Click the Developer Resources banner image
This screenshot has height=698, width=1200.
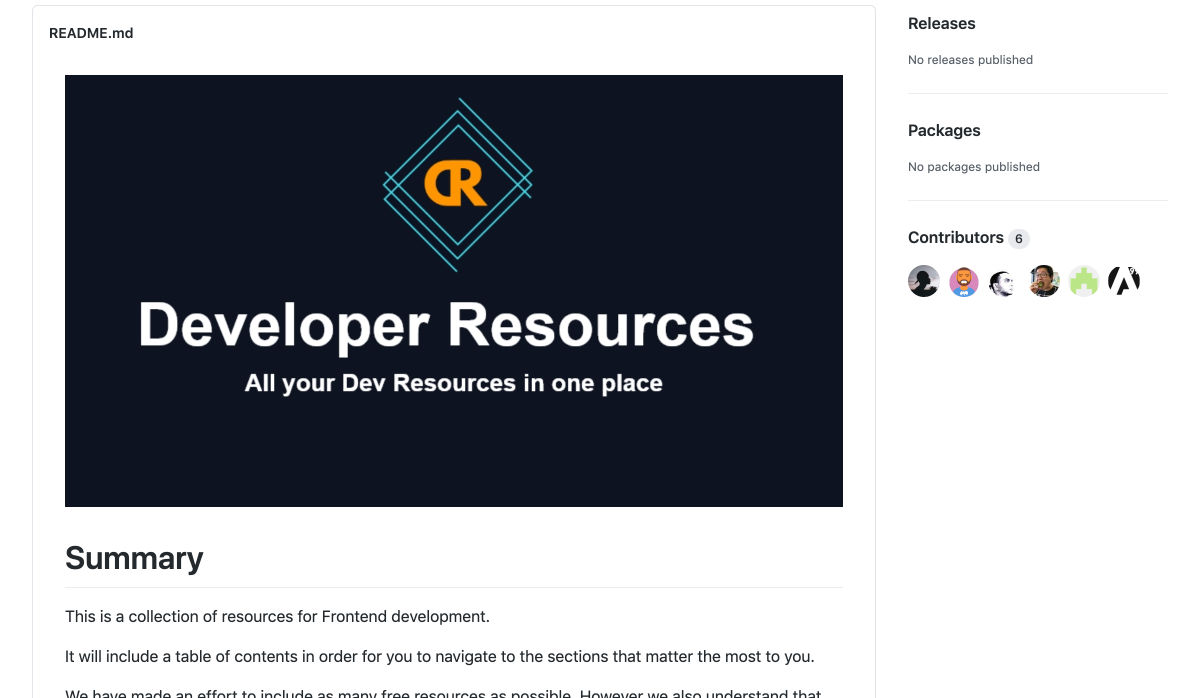point(454,291)
